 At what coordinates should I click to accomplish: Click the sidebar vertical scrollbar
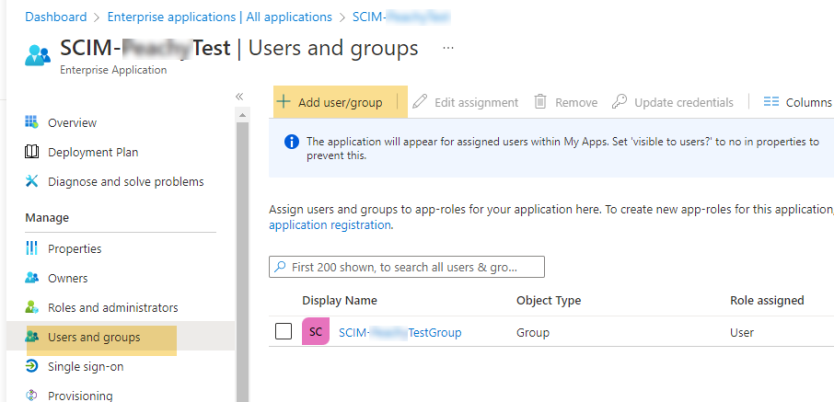tap(242, 250)
